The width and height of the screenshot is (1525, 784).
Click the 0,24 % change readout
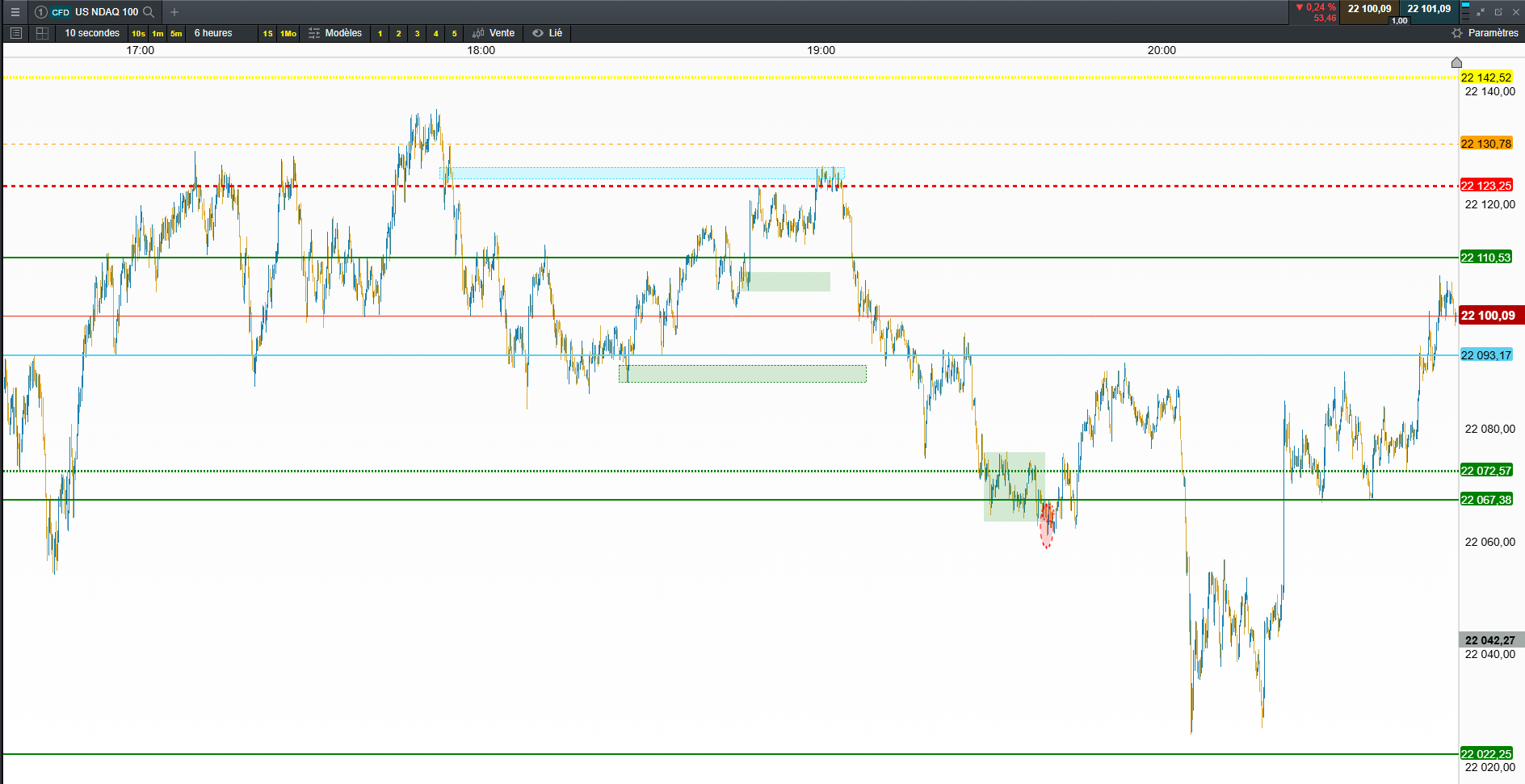point(1315,7)
